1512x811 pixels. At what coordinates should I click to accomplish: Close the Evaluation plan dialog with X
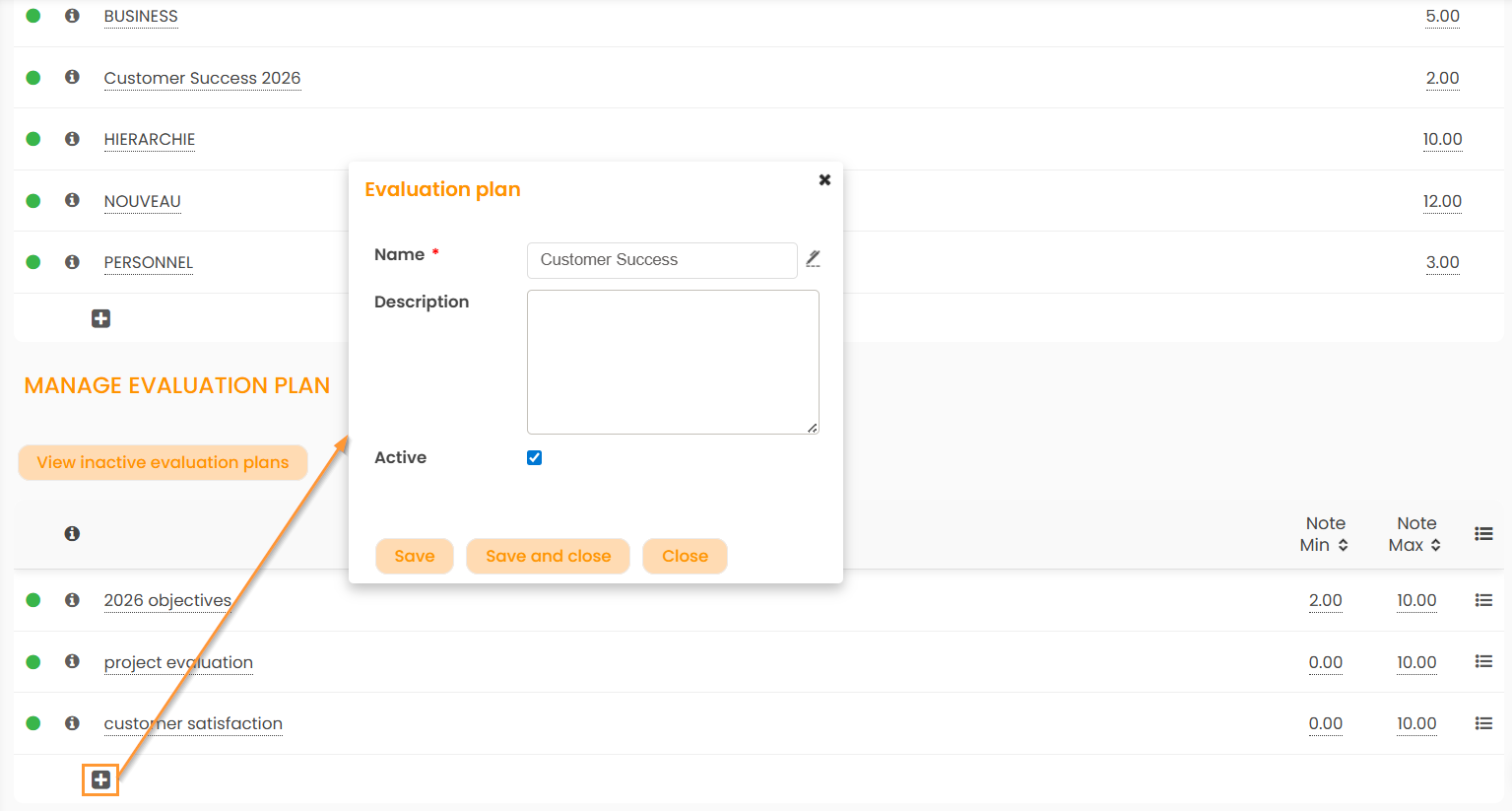tap(824, 179)
